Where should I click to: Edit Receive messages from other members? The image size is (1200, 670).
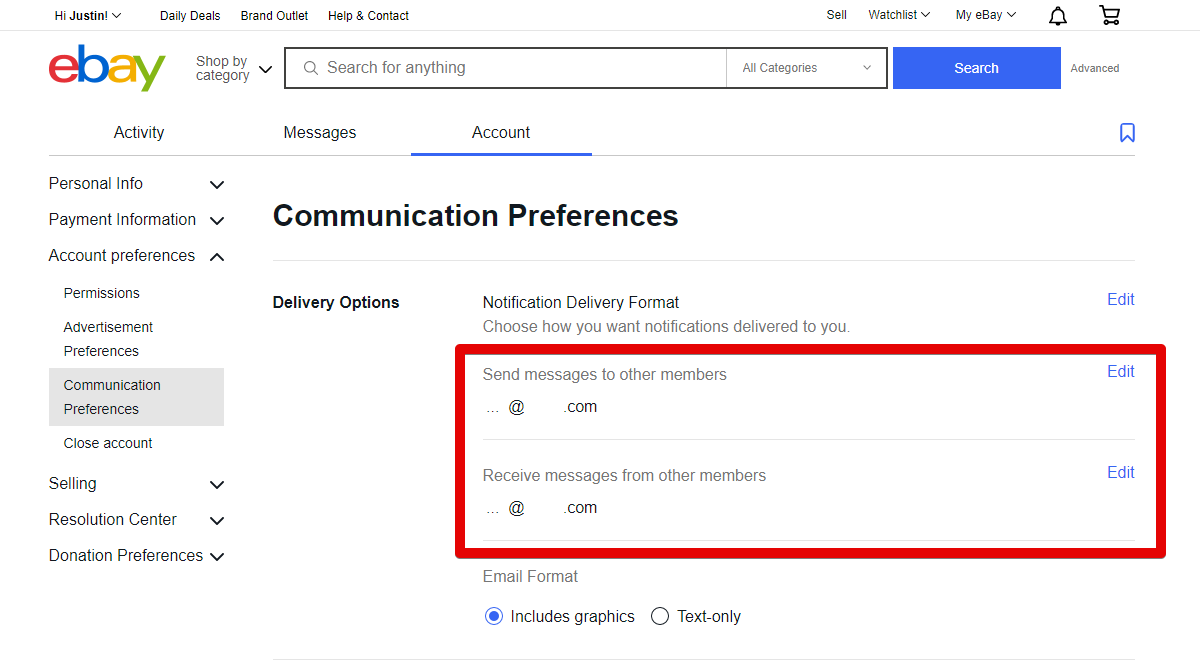[x=1120, y=473]
